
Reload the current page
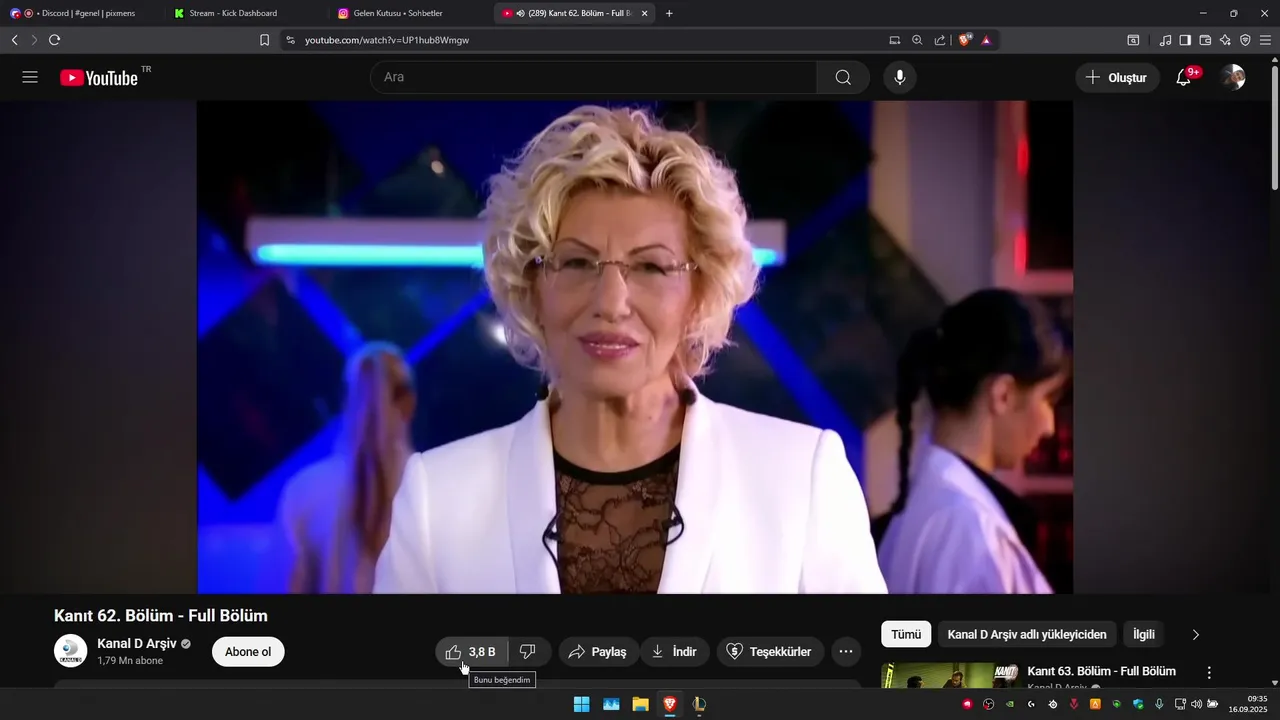click(x=55, y=40)
